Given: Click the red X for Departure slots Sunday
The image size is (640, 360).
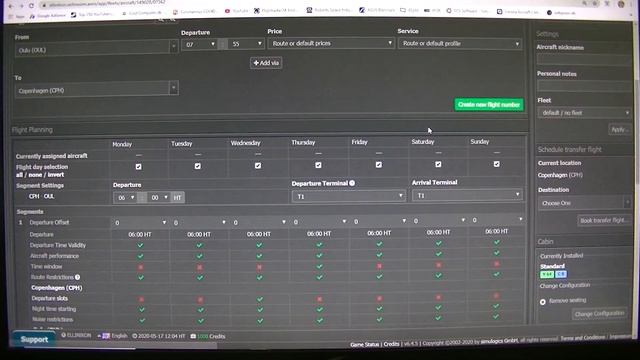Looking at the screenshot, I should (x=496, y=296).
